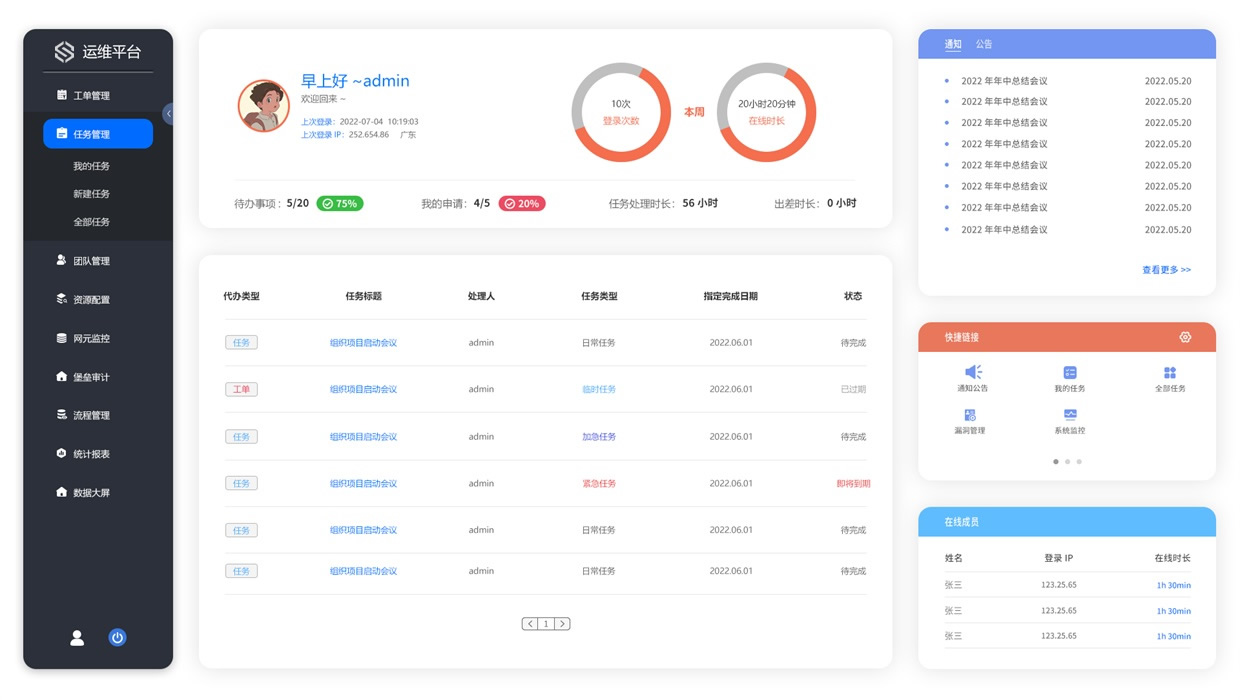Click the power logout icon in sidebar

pos(117,638)
